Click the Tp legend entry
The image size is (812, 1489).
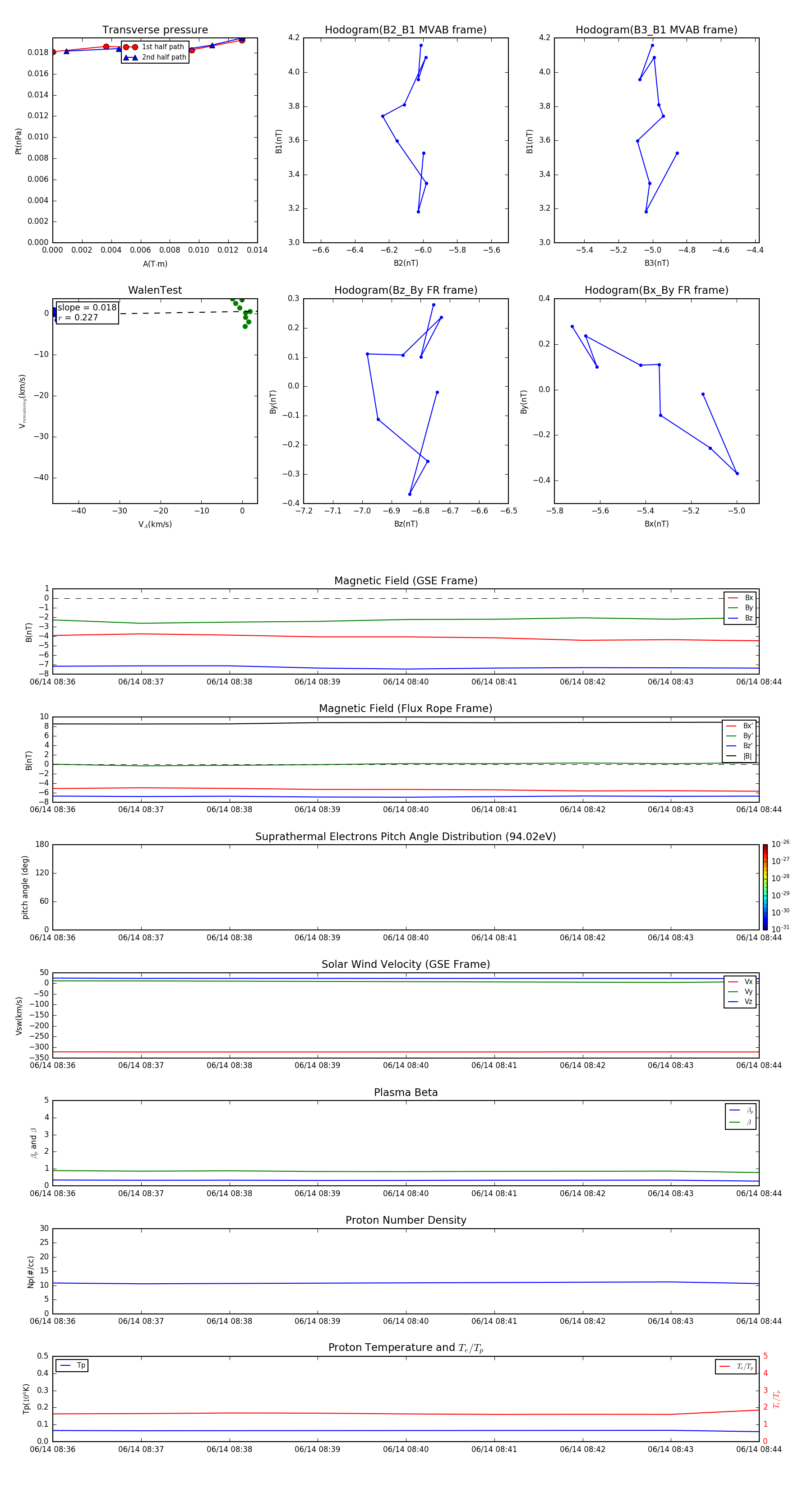tap(72, 1365)
